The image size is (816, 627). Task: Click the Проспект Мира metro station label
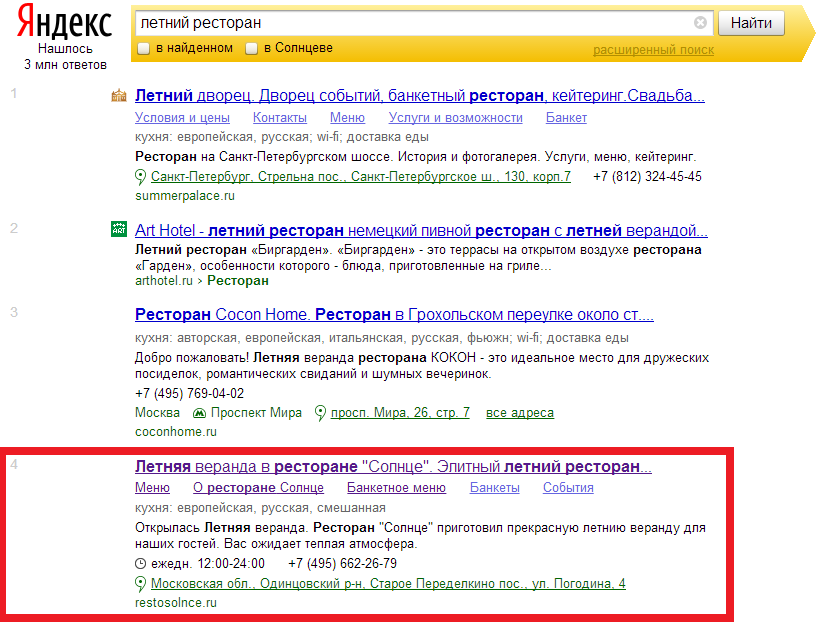pyautogui.click(x=256, y=413)
